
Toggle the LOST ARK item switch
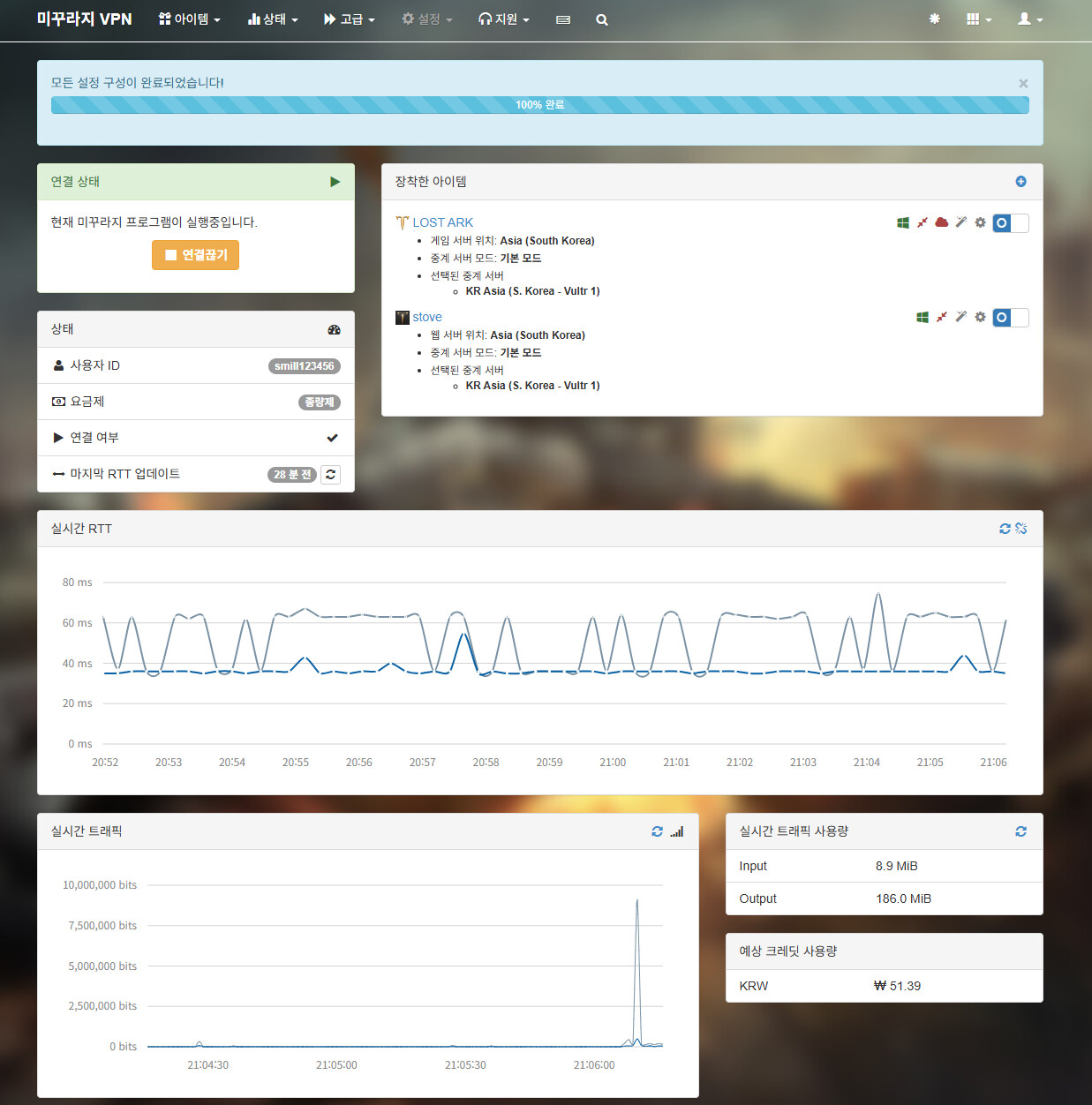click(1010, 223)
